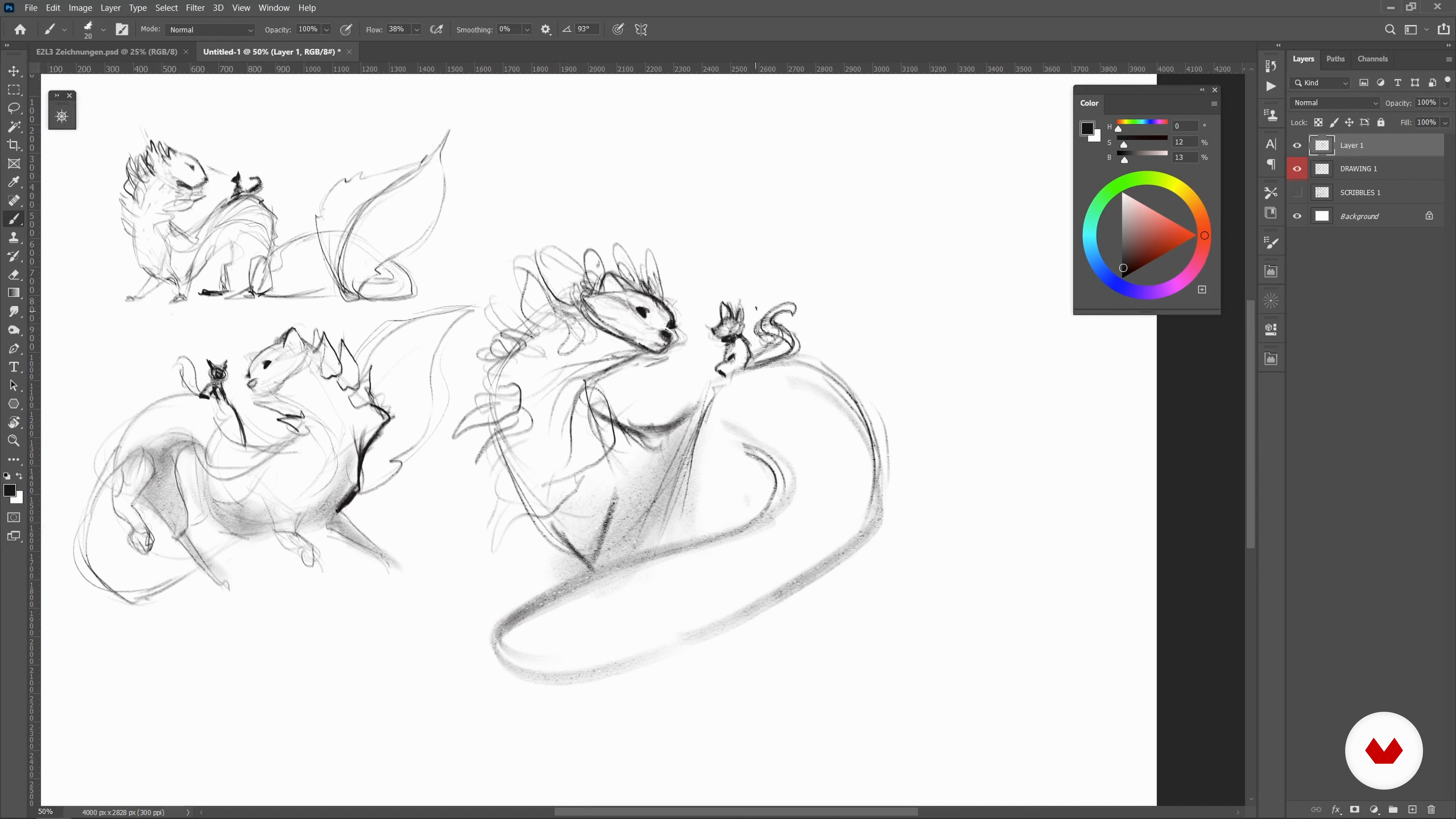Hide the Background layer
Image resolution: width=1456 pixels, height=819 pixels.
tap(1297, 217)
